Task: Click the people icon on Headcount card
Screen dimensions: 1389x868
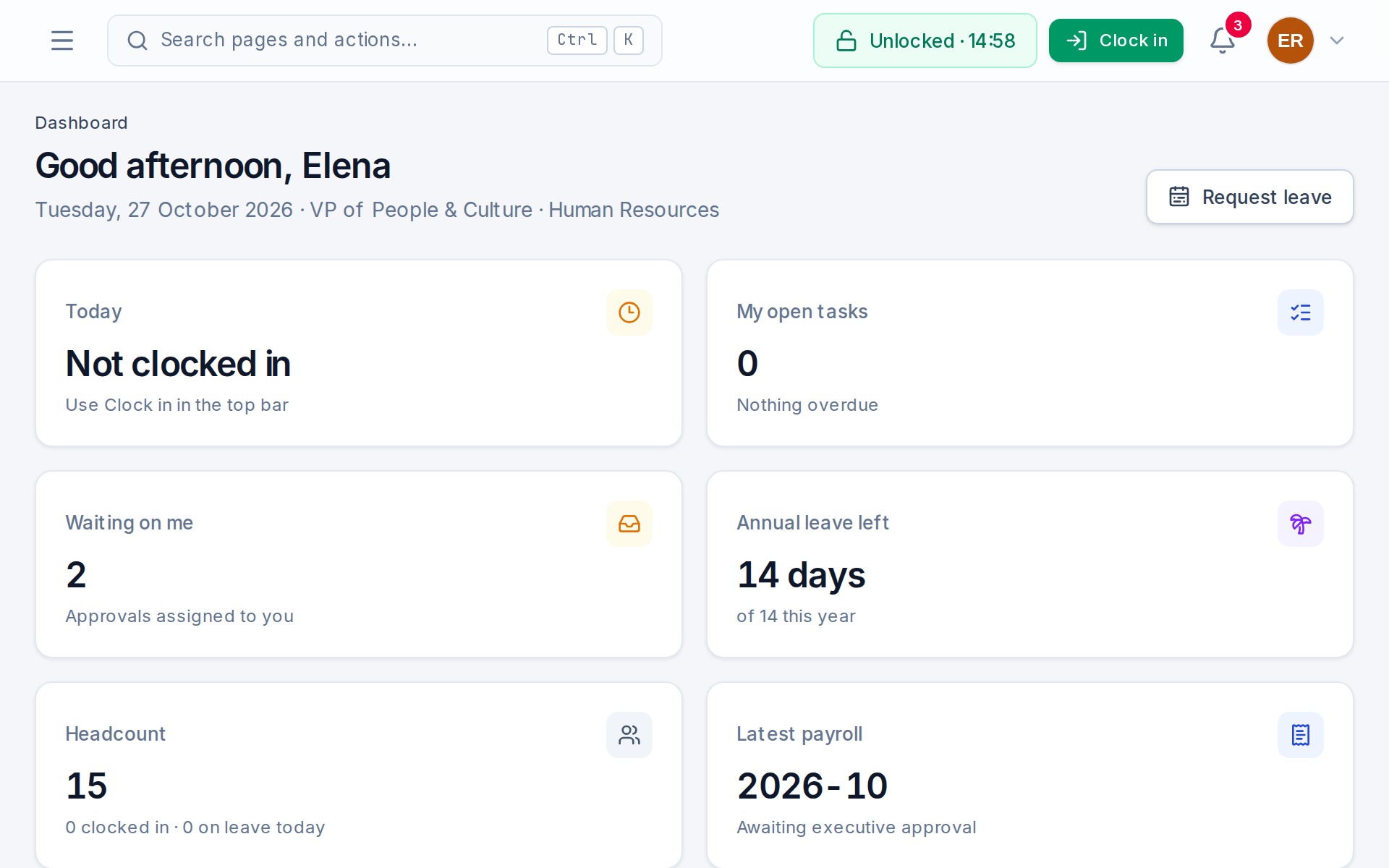Action: (x=629, y=735)
